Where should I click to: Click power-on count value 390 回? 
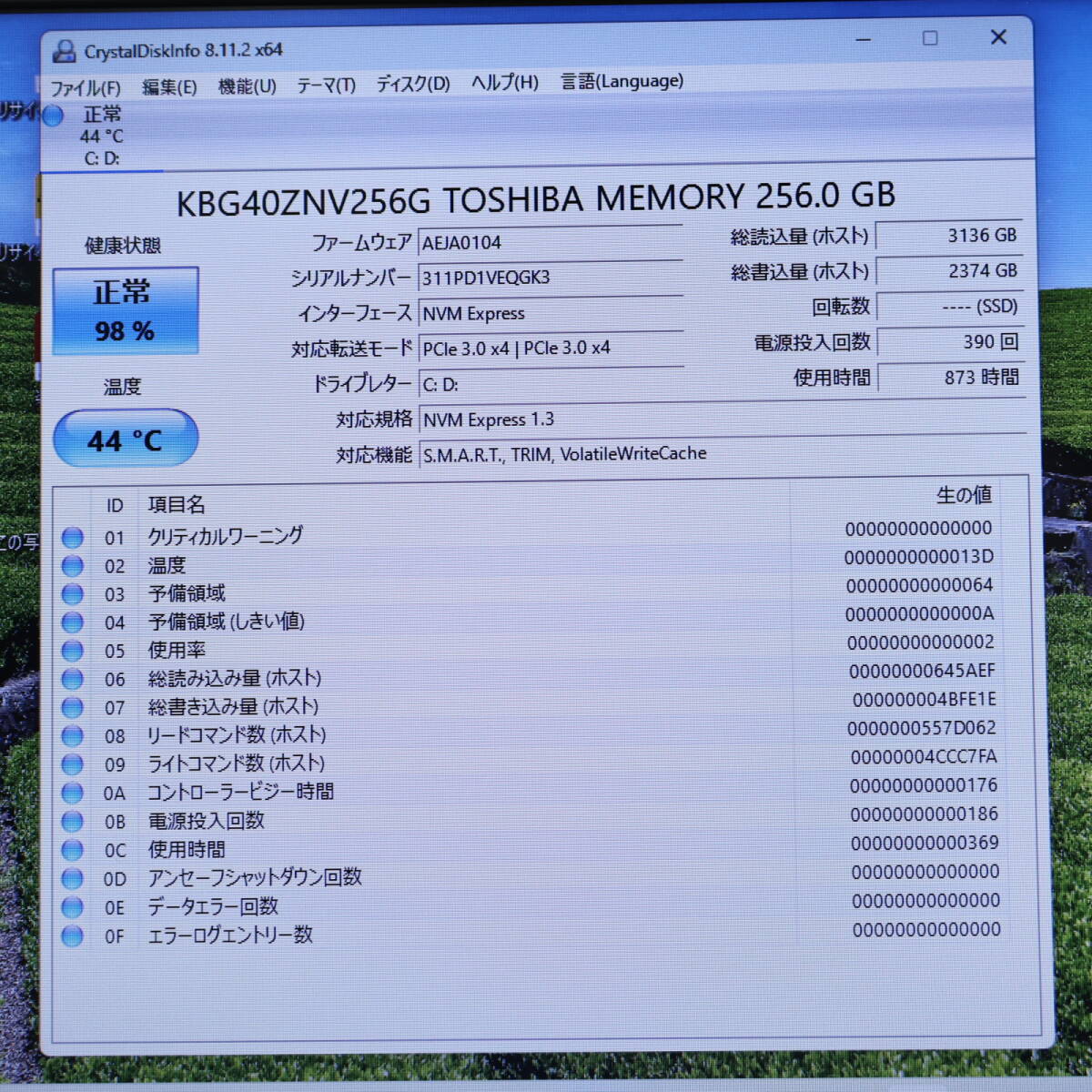pyautogui.click(x=950, y=342)
